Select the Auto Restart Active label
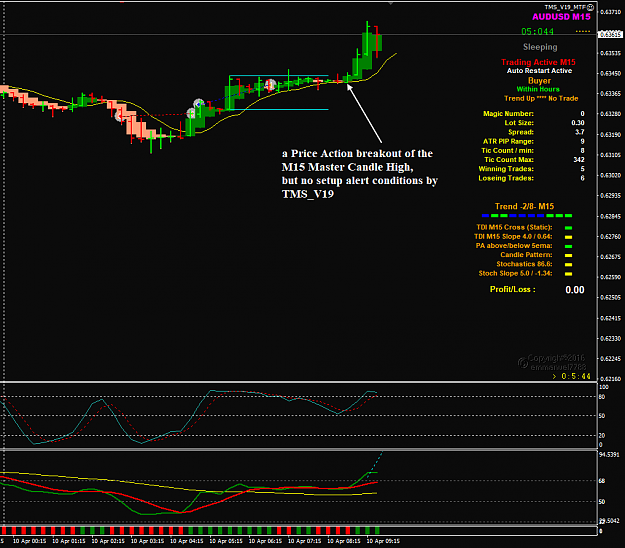This screenshot has height=548, width=625. point(539,71)
